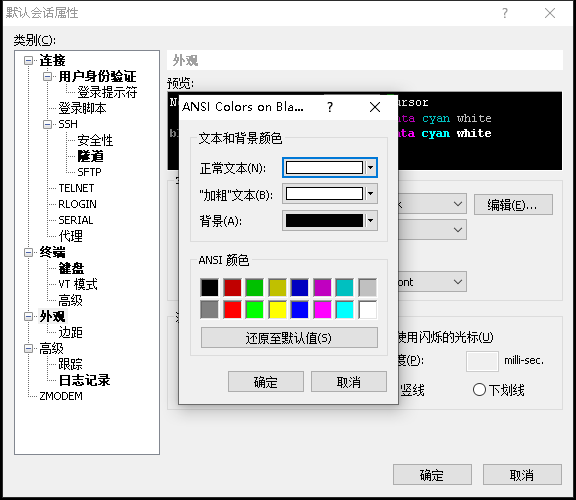Screen dimensions: 576x500
Task: Click 取消 in the 默认会话属性 window
Action: pyautogui.click(x=522, y=475)
